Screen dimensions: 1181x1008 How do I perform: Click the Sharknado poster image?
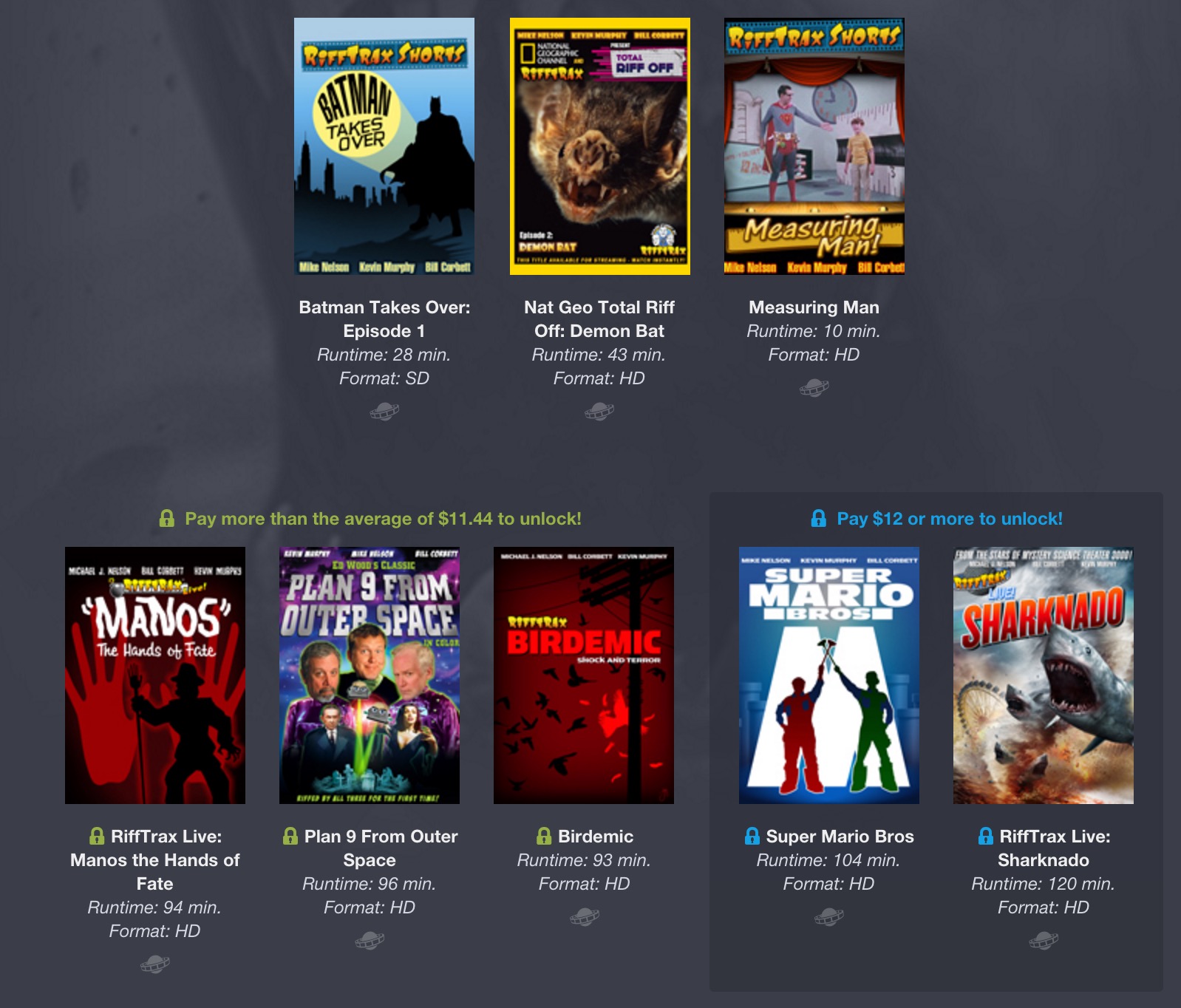(1044, 675)
